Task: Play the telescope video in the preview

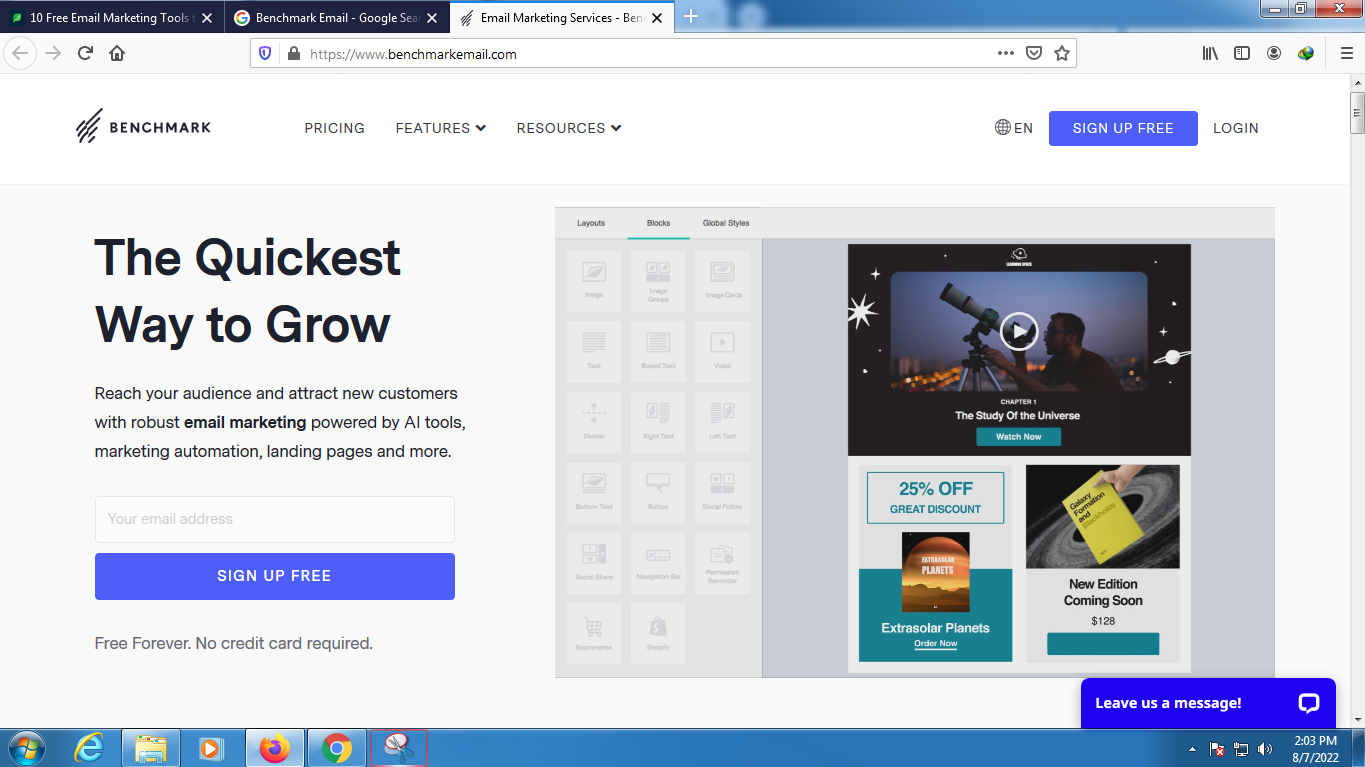Action: (1019, 331)
